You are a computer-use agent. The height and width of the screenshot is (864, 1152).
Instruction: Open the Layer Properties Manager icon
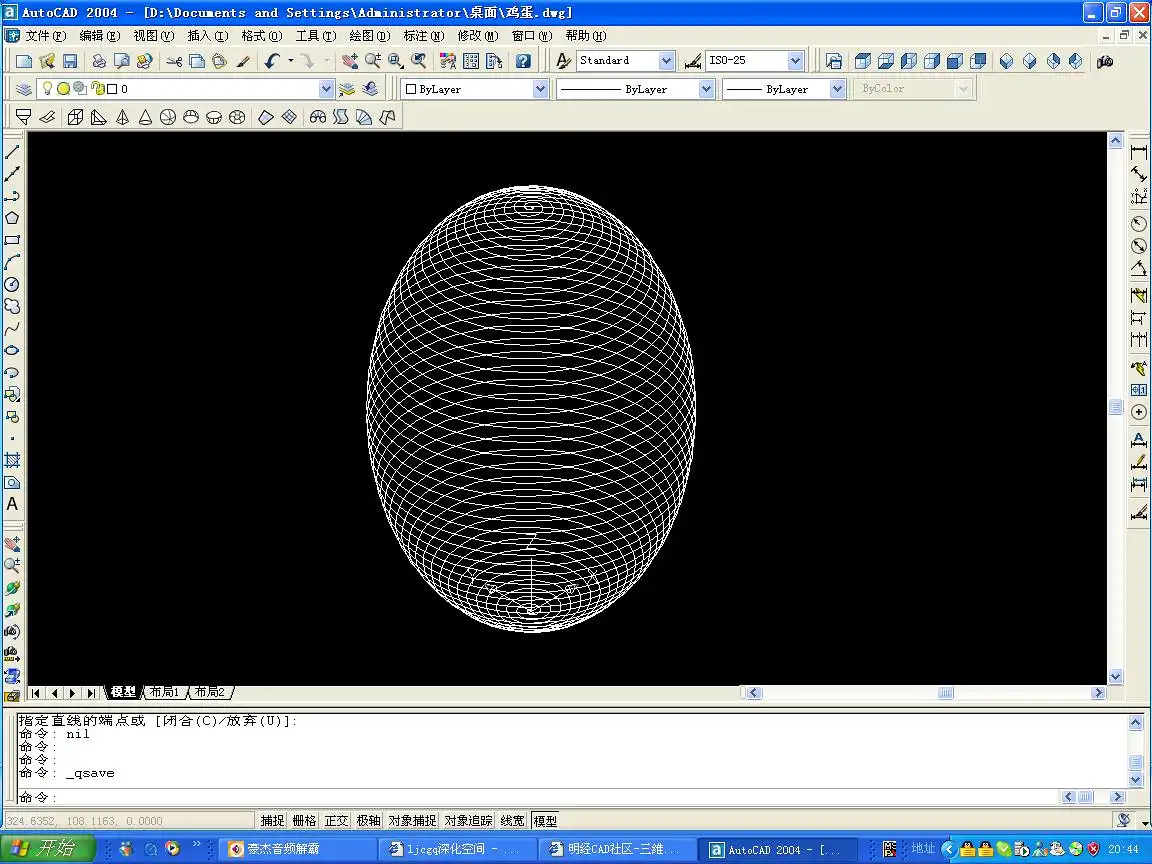[24, 89]
